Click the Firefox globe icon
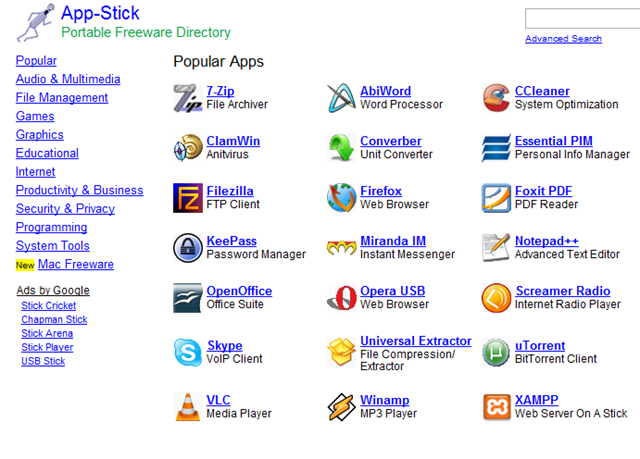This screenshot has width=640, height=459. point(341,198)
